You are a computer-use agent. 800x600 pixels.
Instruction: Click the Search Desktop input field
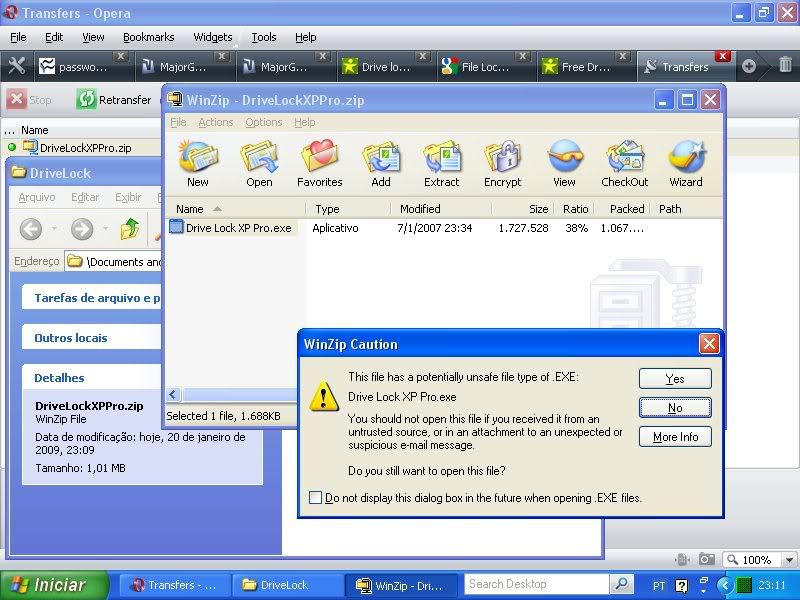click(537, 584)
